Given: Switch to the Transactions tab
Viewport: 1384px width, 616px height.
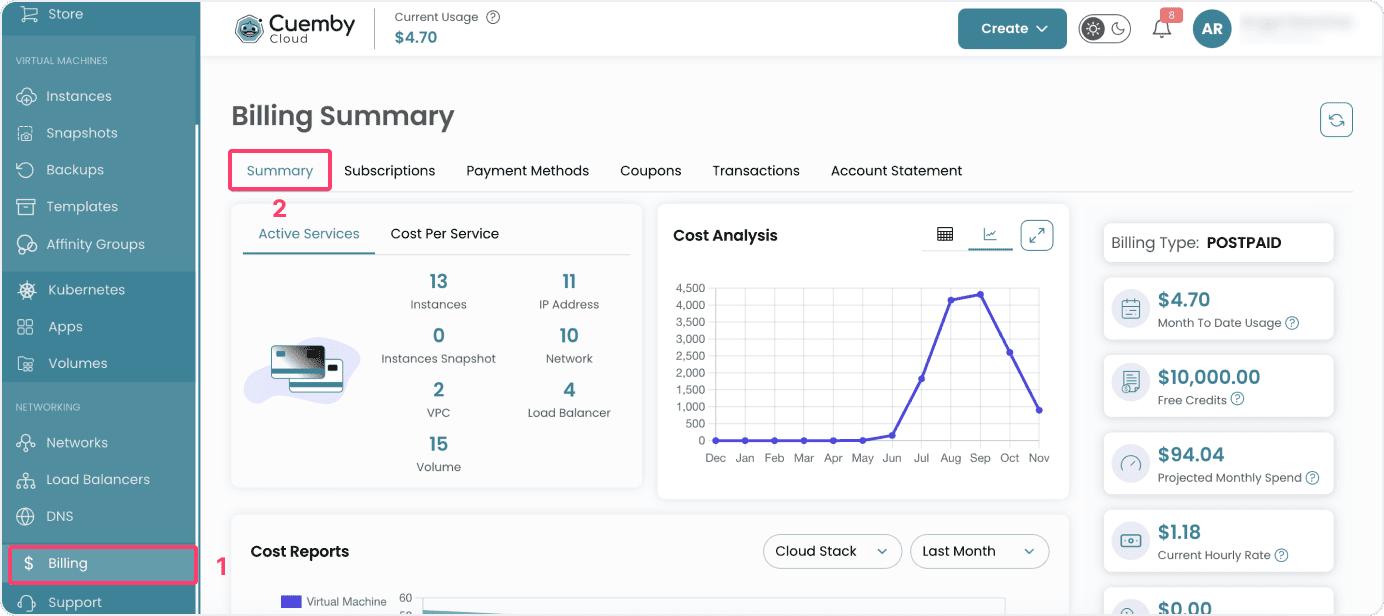Looking at the screenshot, I should [x=756, y=170].
